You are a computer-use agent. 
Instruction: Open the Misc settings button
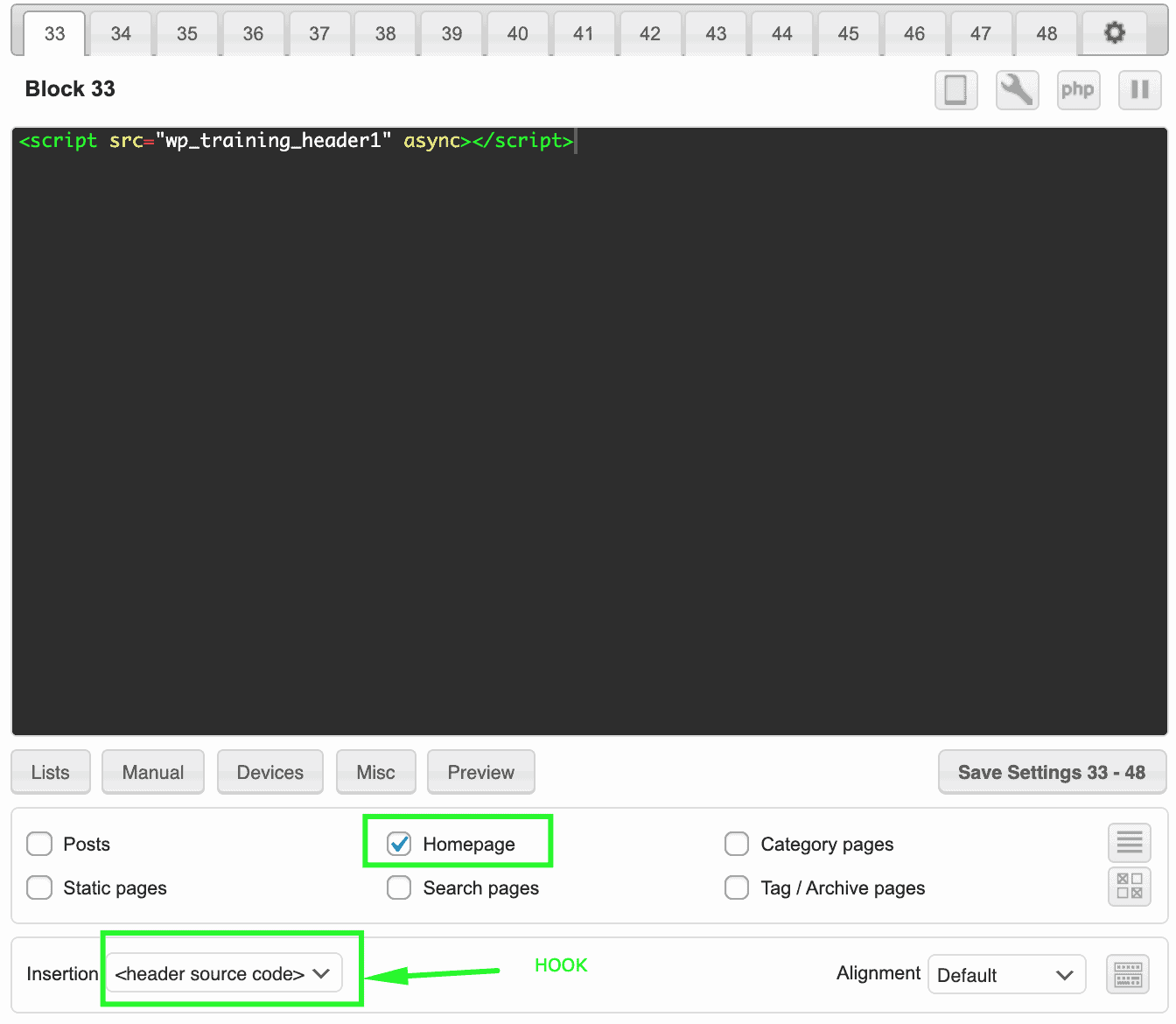coord(376,772)
